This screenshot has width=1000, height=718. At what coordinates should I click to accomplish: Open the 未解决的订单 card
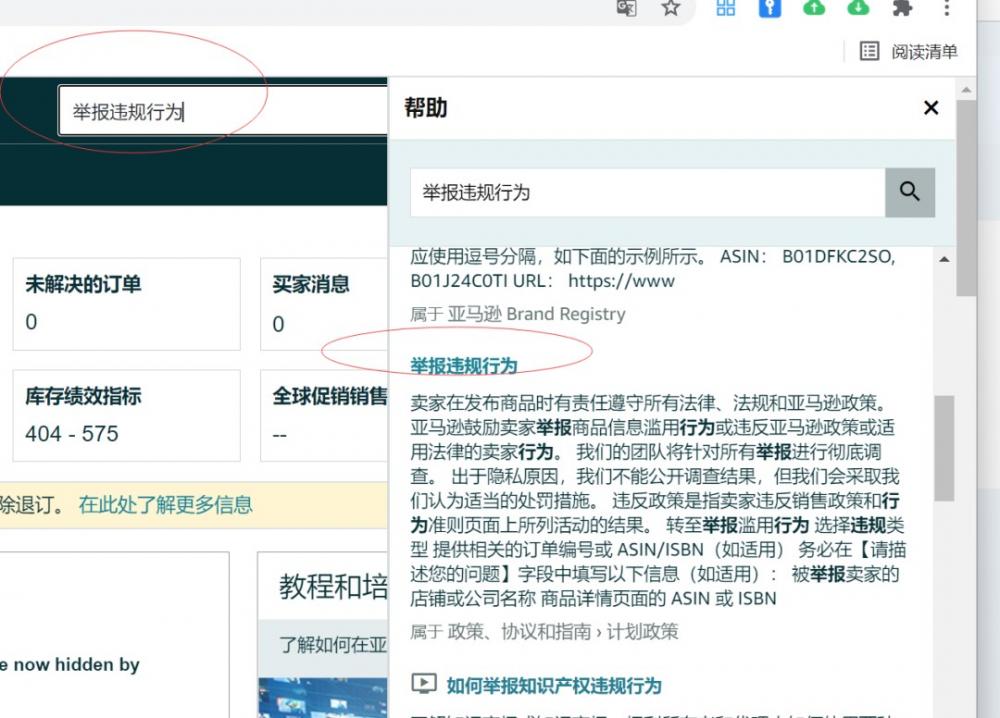point(126,304)
